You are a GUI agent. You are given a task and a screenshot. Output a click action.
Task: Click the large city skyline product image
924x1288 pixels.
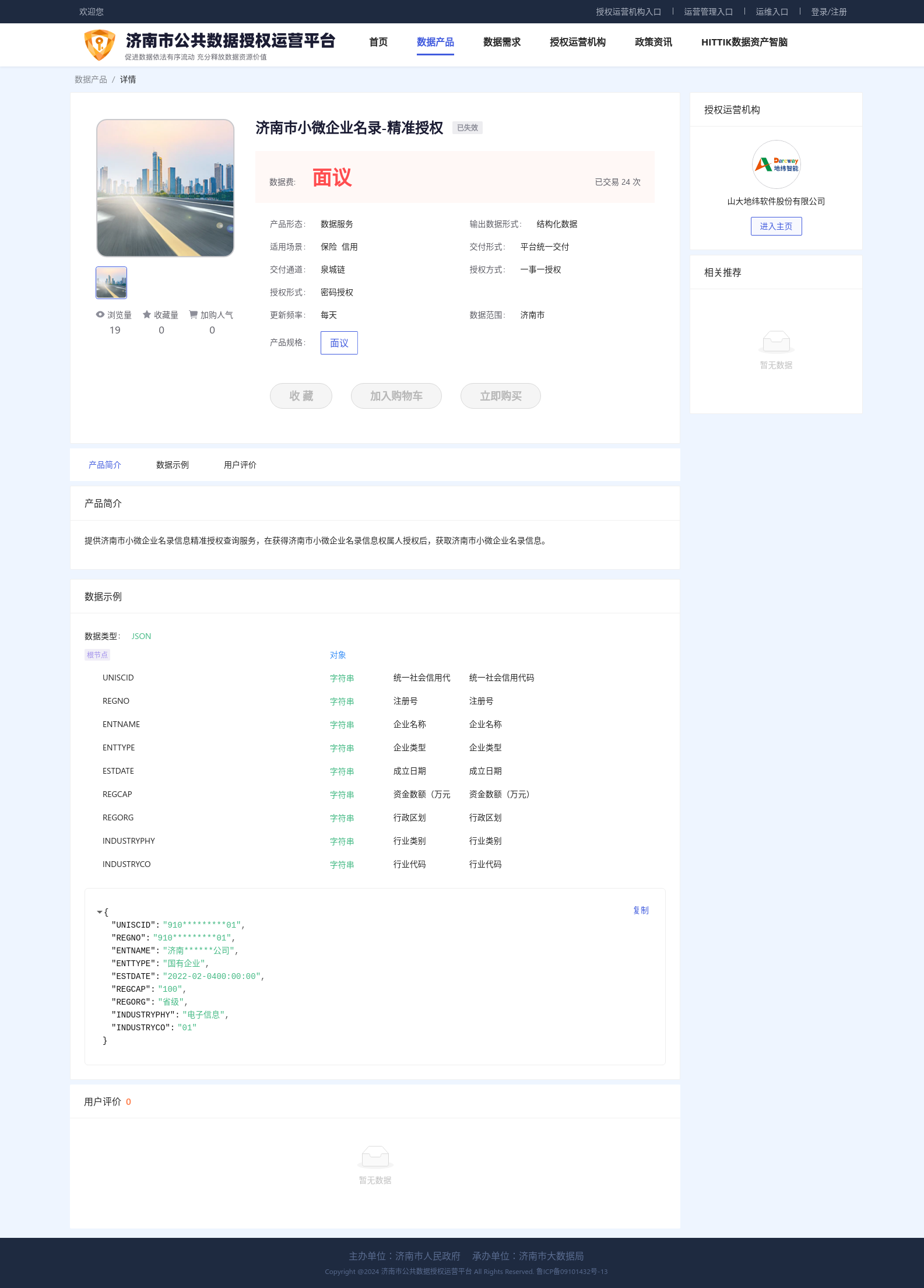pyautogui.click(x=166, y=188)
